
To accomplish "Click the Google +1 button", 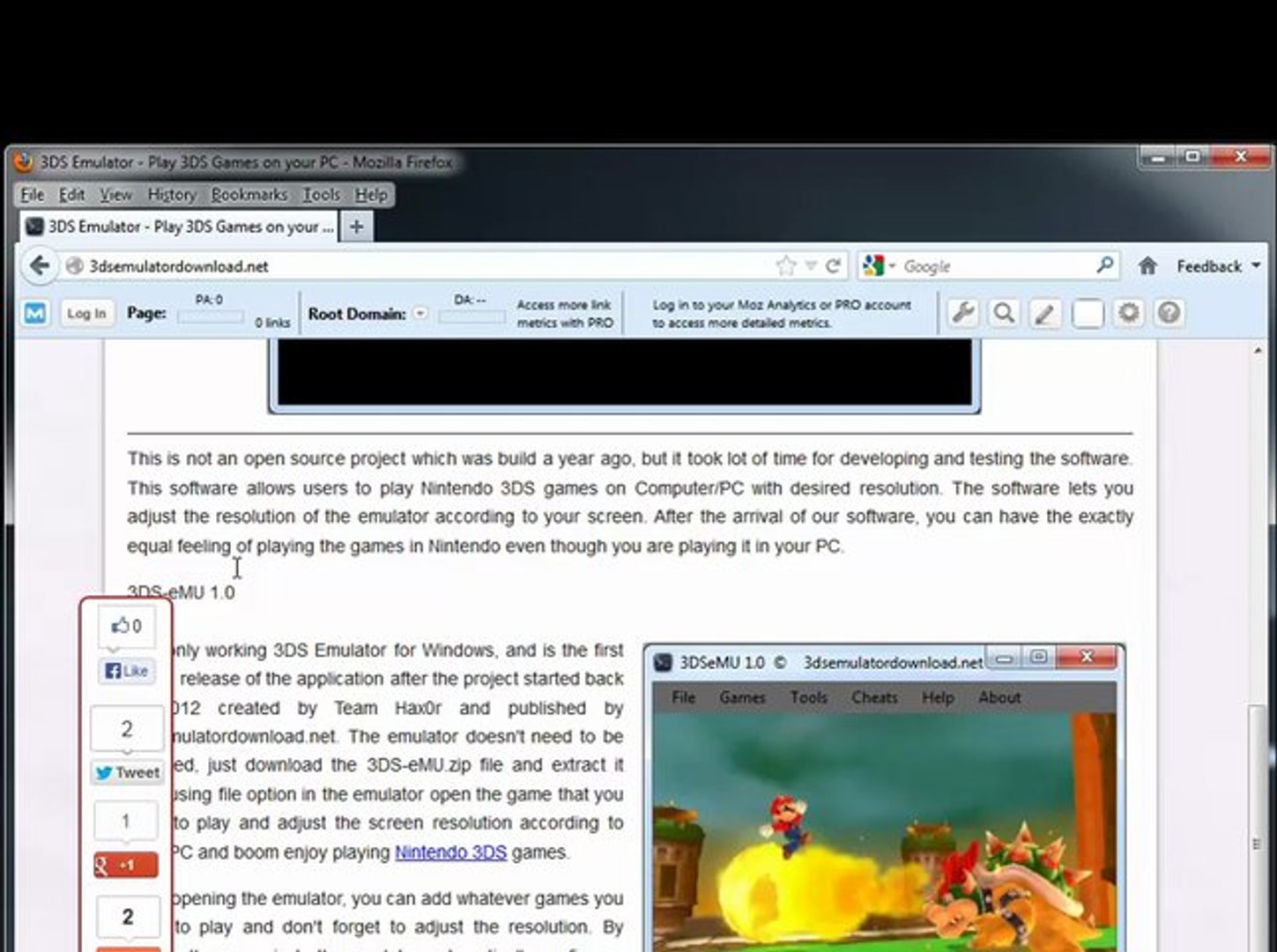I will 126,866.
